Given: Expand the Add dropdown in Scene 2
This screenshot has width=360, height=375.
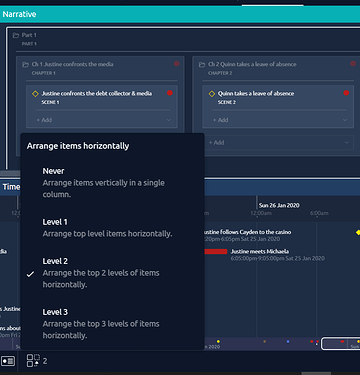Looking at the screenshot, I should click(345, 120).
